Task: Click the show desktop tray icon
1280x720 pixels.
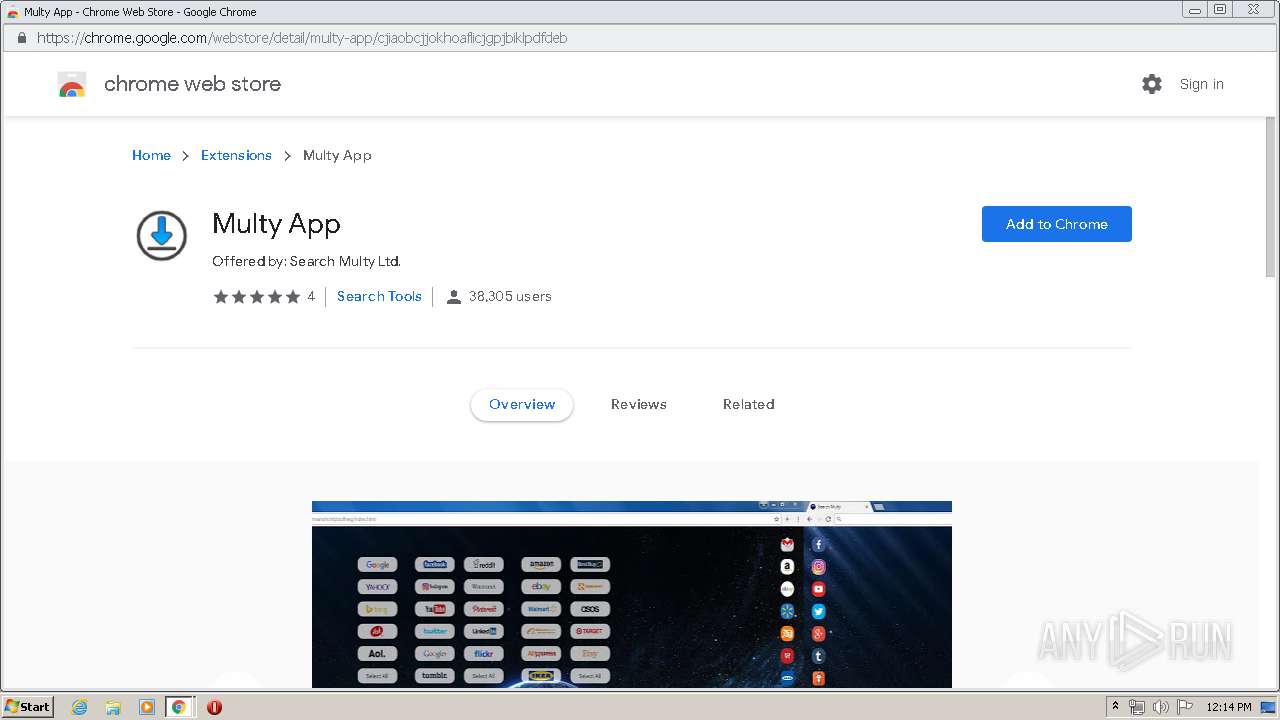Action: (x=1268, y=707)
